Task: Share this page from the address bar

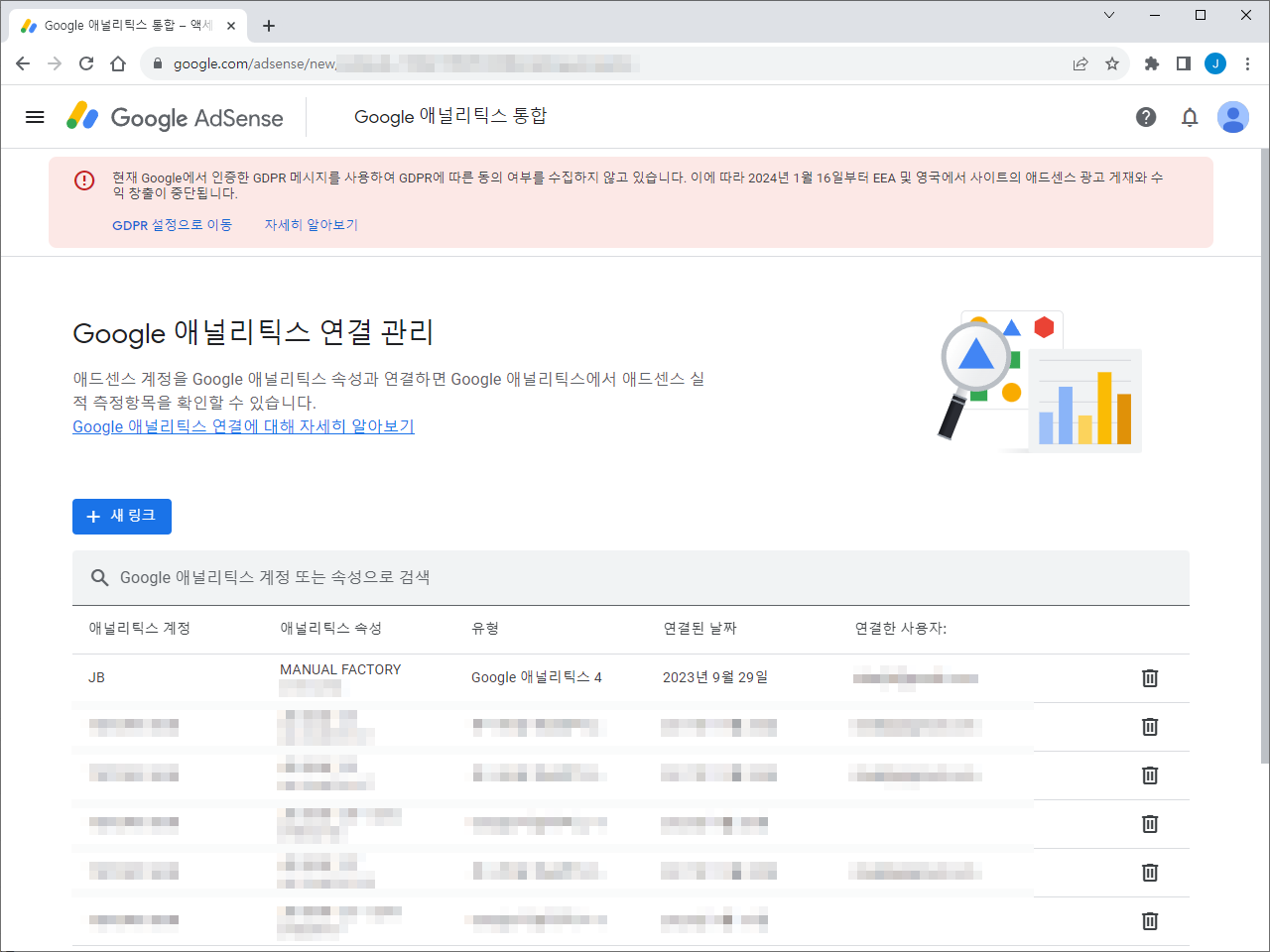Action: (x=1080, y=63)
